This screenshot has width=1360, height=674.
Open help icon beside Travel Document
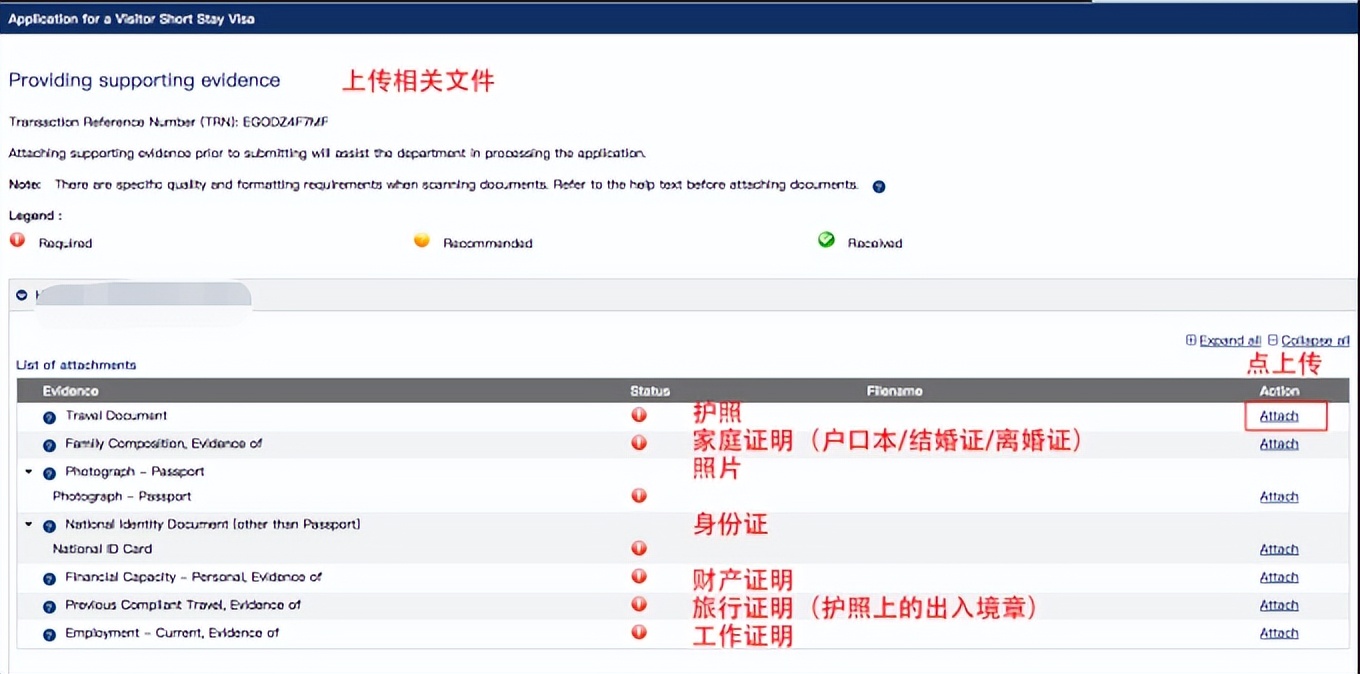[x=49, y=417]
